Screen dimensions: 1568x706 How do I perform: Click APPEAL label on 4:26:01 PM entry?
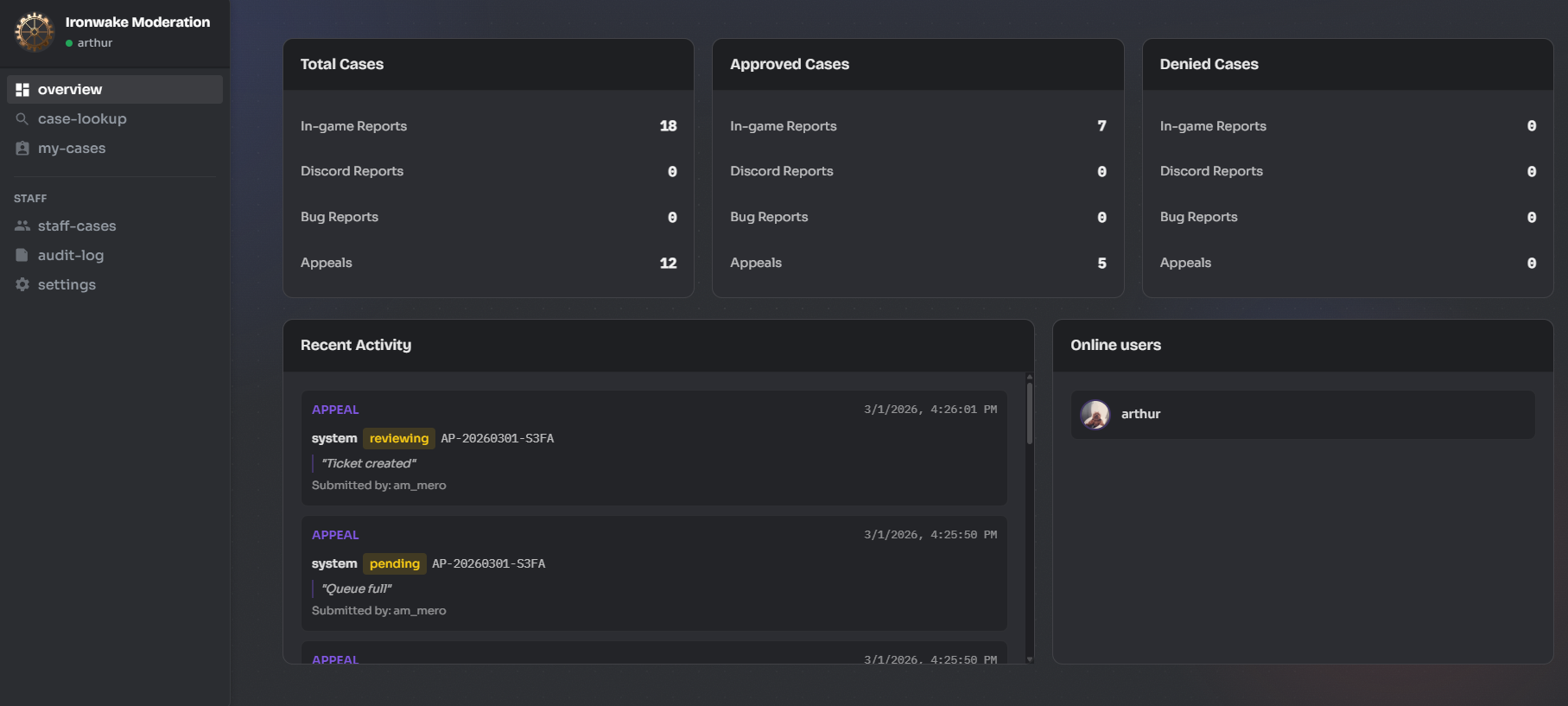(335, 410)
